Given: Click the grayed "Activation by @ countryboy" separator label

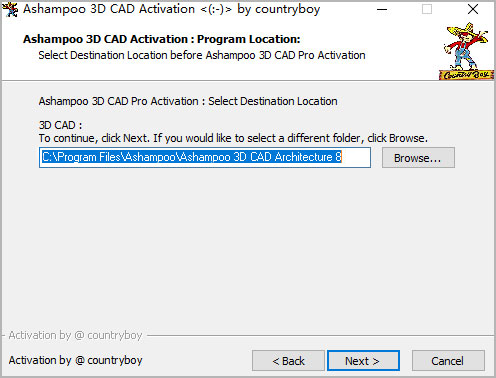Looking at the screenshot, I should pos(75,335).
